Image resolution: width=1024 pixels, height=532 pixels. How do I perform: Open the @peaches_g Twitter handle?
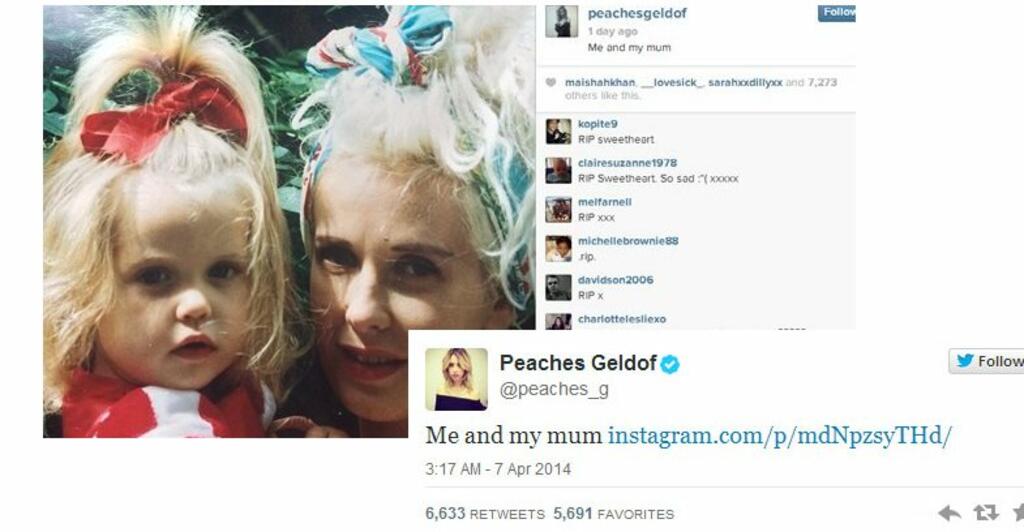[x=554, y=390]
